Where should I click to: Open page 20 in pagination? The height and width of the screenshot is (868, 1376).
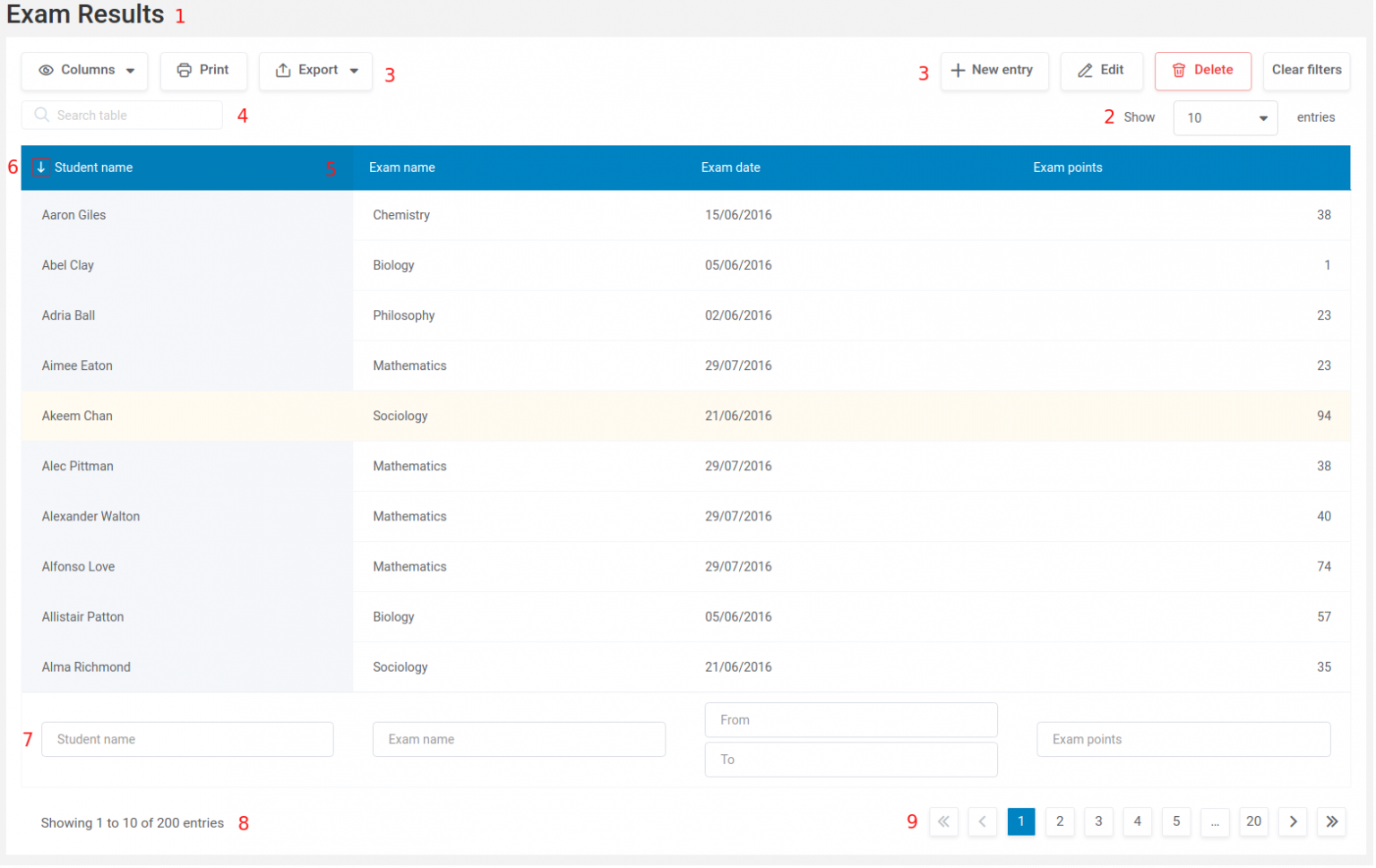click(x=1253, y=821)
